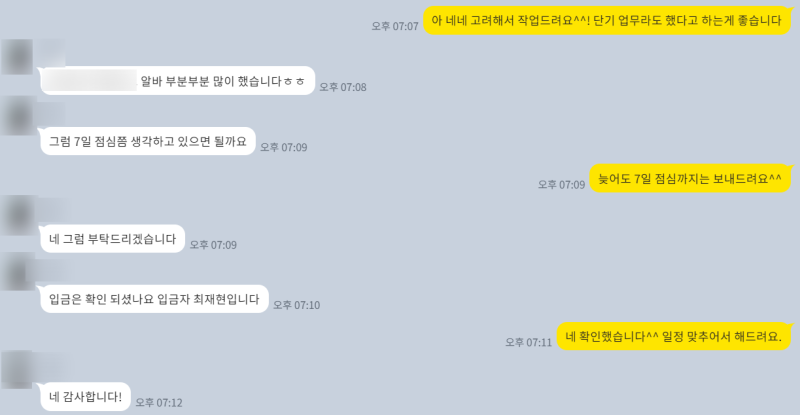Click the 오후 07:07 timestamp
Screen dimensions: 800x415
(x=395, y=26)
